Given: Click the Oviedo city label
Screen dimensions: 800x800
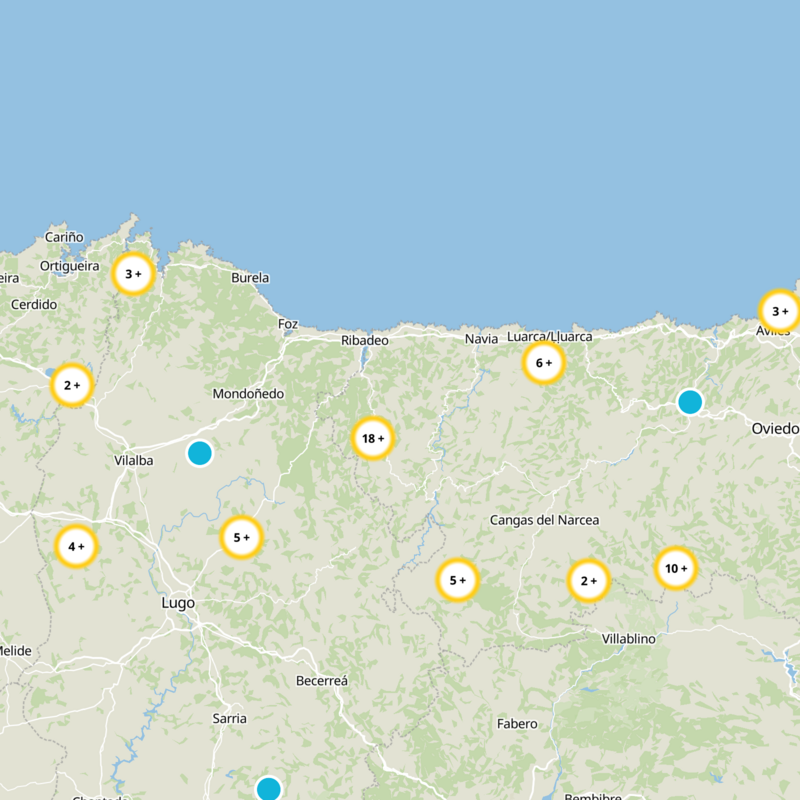Looking at the screenshot, I should click(x=775, y=429).
